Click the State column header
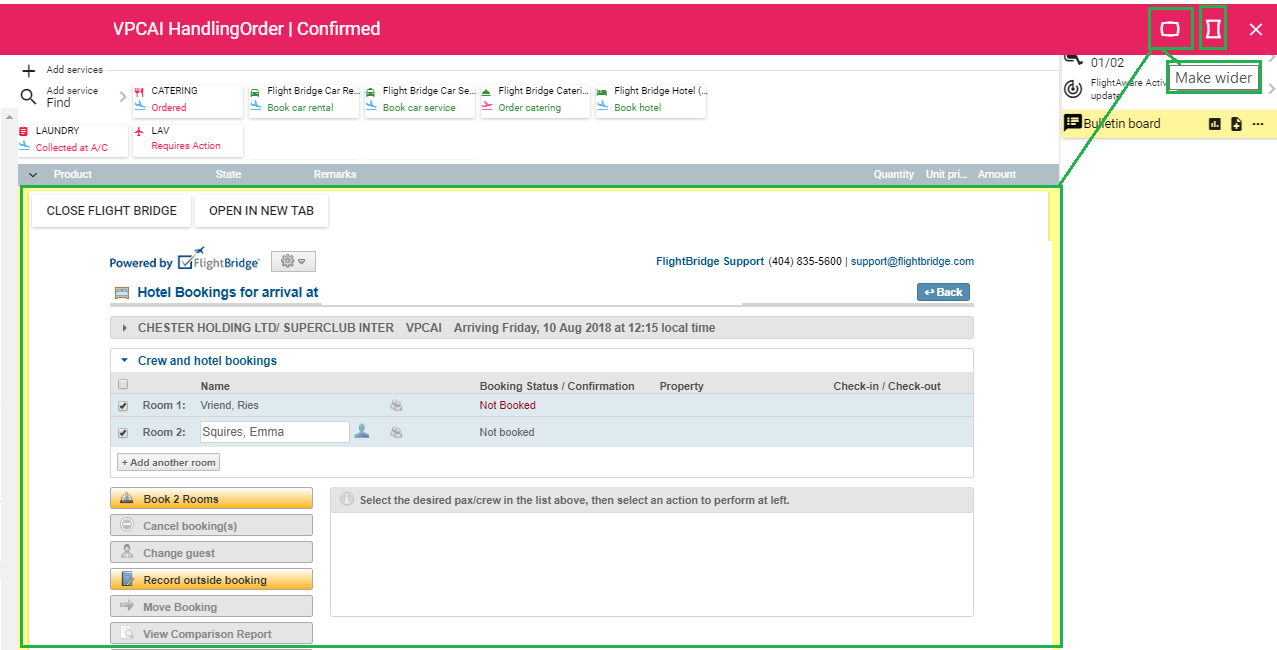 tap(228, 174)
